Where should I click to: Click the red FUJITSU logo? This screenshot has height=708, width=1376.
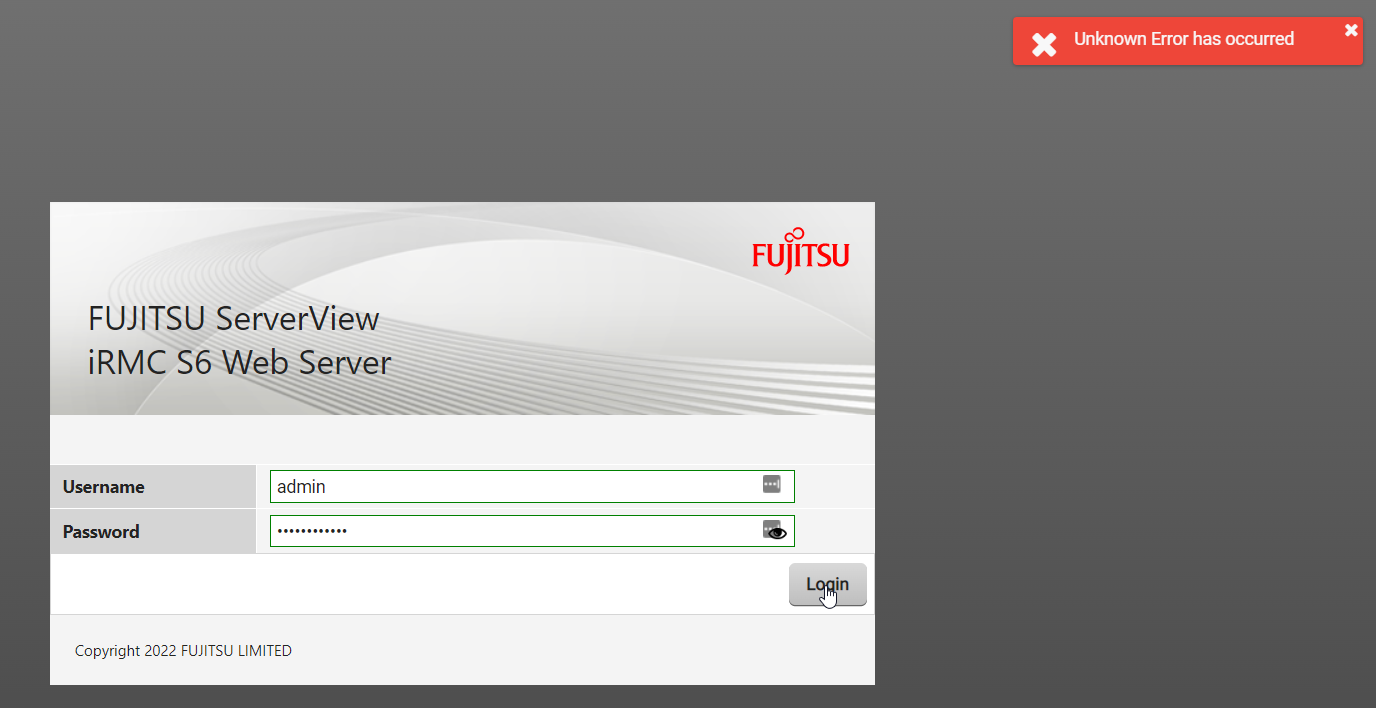click(800, 252)
